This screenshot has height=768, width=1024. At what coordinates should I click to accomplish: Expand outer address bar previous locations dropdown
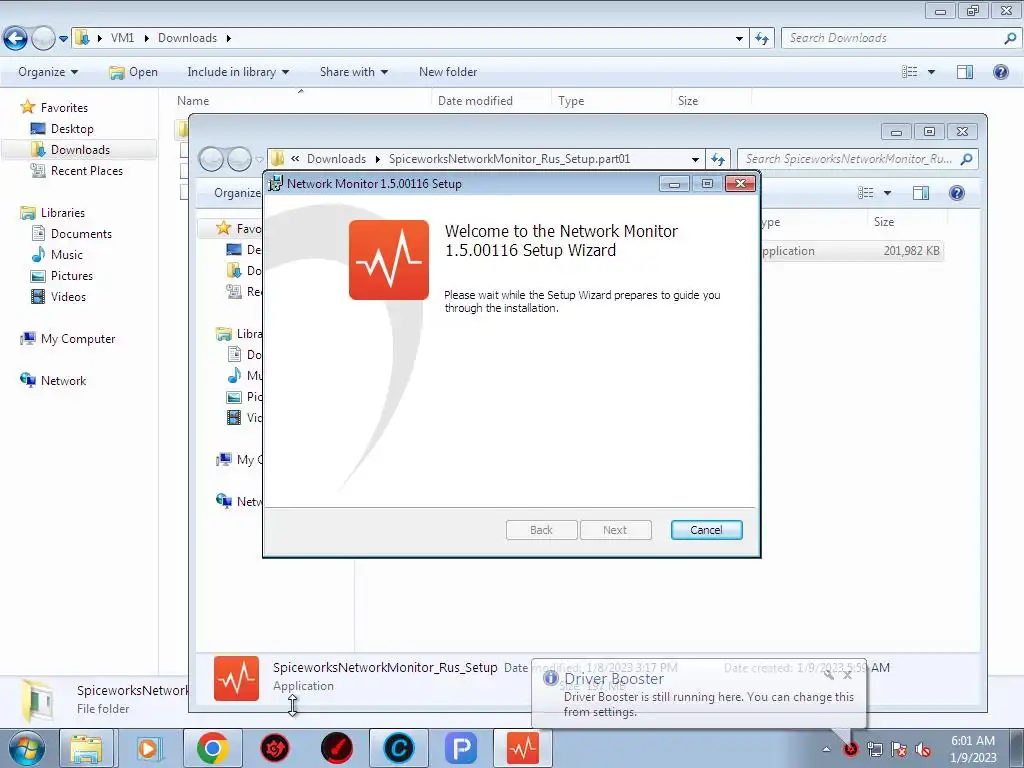click(x=739, y=39)
